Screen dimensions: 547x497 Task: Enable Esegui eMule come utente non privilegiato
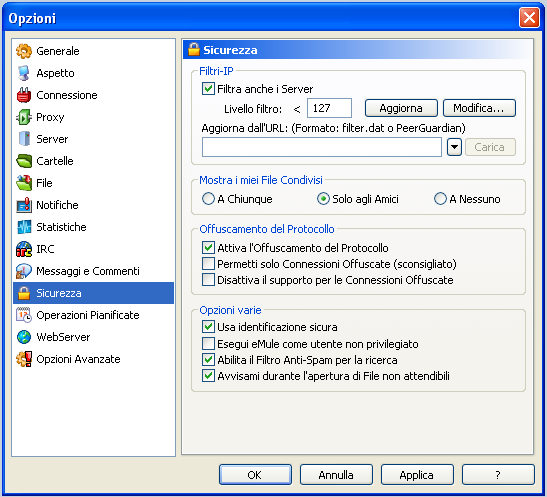click(x=208, y=344)
